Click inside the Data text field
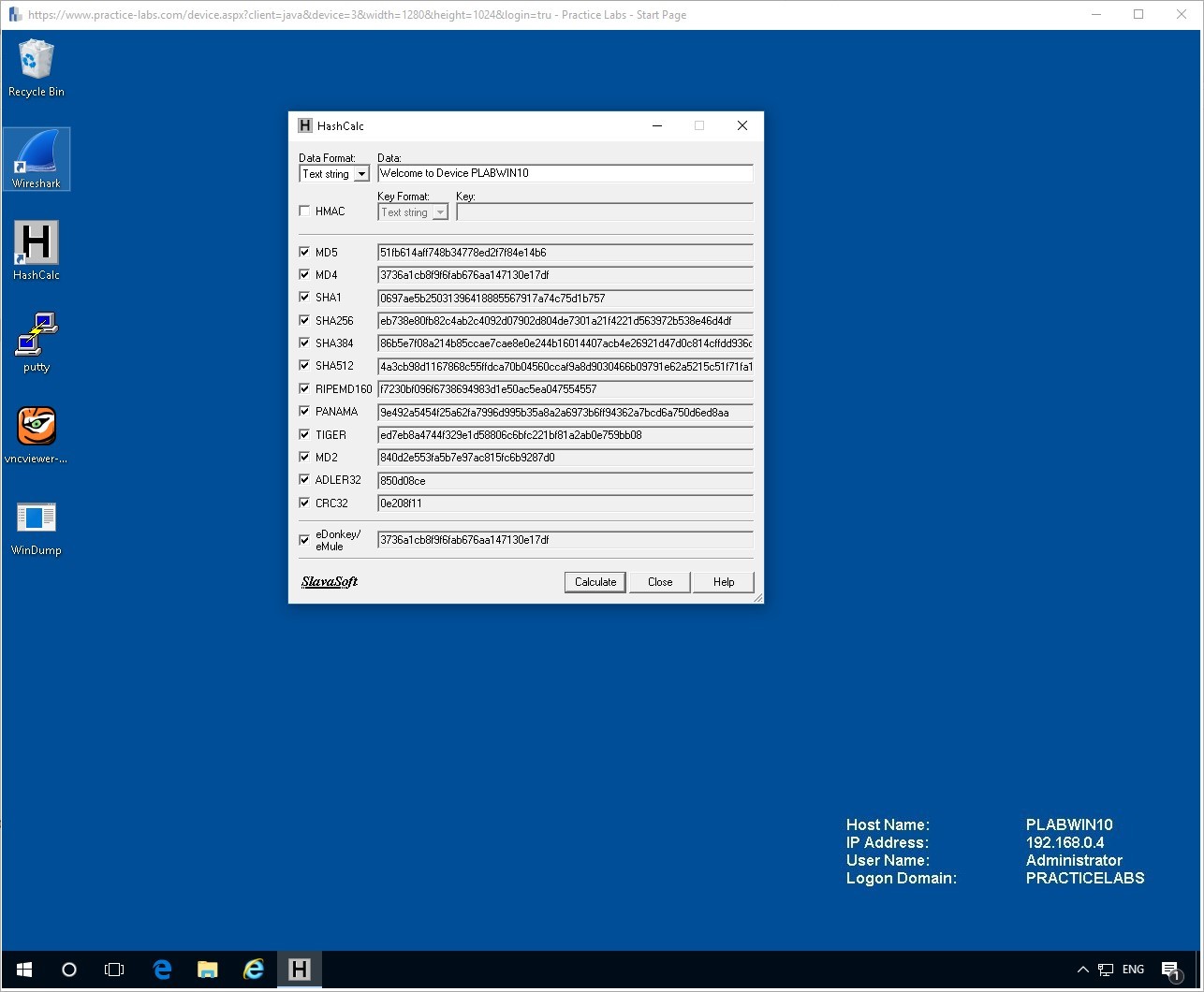 tap(562, 173)
